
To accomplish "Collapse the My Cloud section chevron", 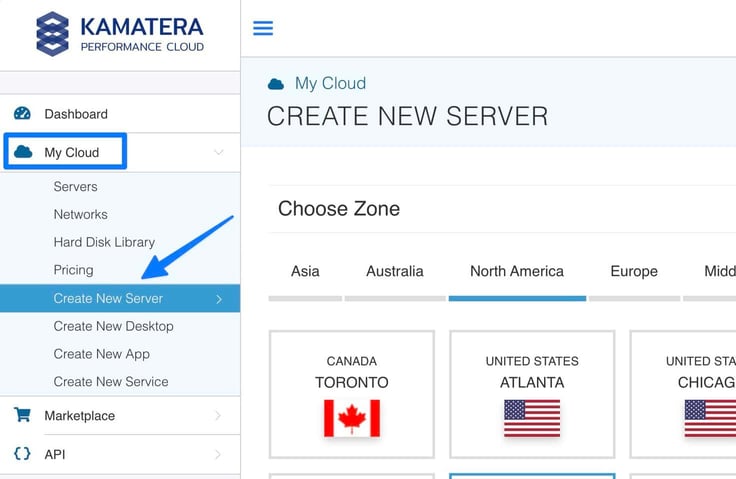I will point(219,152).
